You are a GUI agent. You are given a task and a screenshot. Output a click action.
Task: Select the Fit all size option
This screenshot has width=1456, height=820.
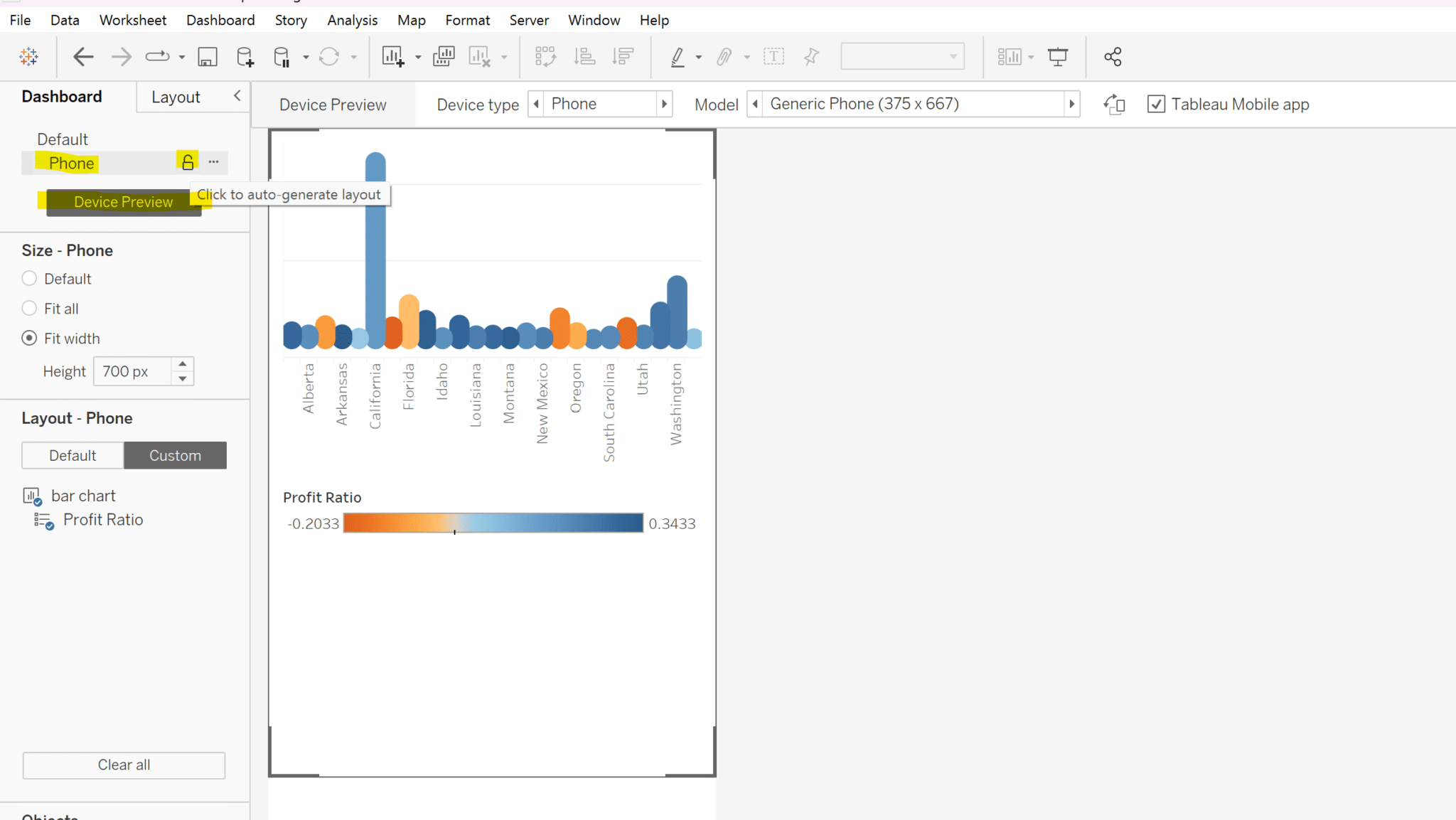[x=29, y=308]
